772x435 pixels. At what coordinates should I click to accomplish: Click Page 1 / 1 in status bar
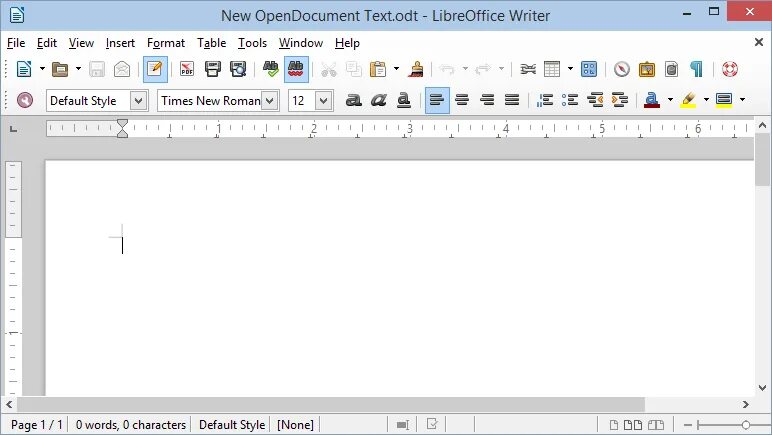pyautogui.click(x=37, y=425)
